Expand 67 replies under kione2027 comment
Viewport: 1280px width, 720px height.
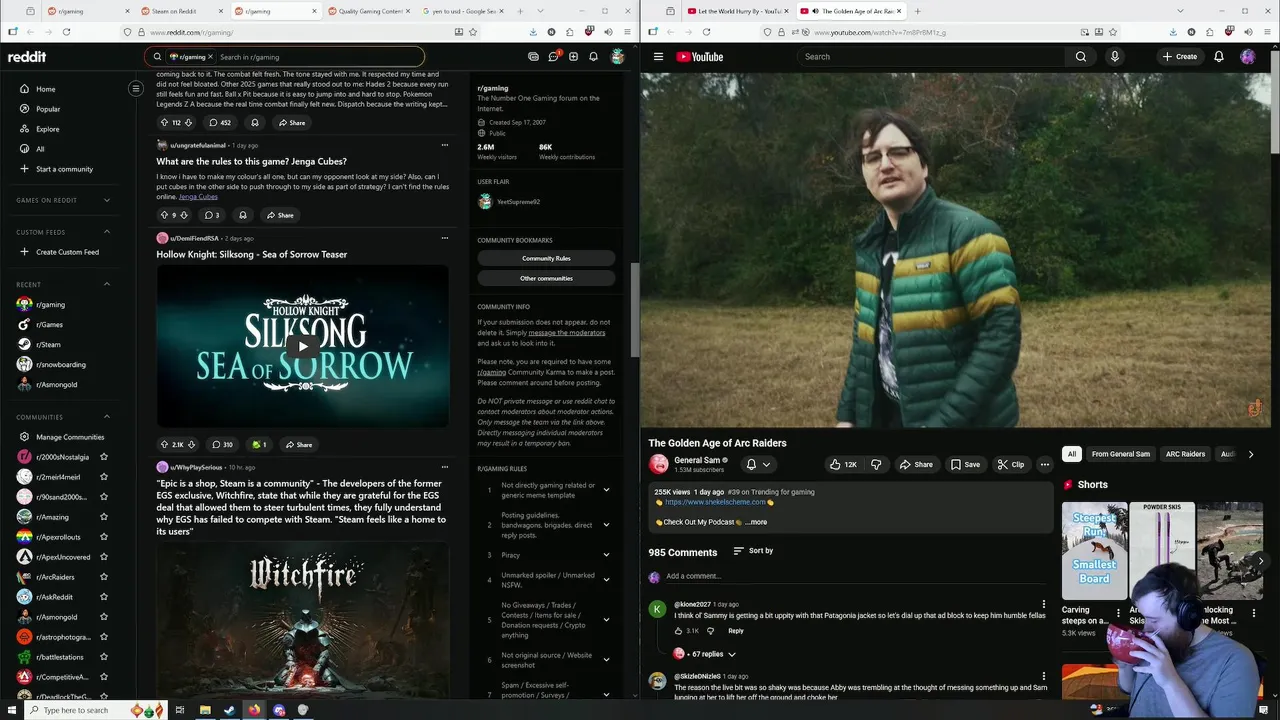[712, 654]
